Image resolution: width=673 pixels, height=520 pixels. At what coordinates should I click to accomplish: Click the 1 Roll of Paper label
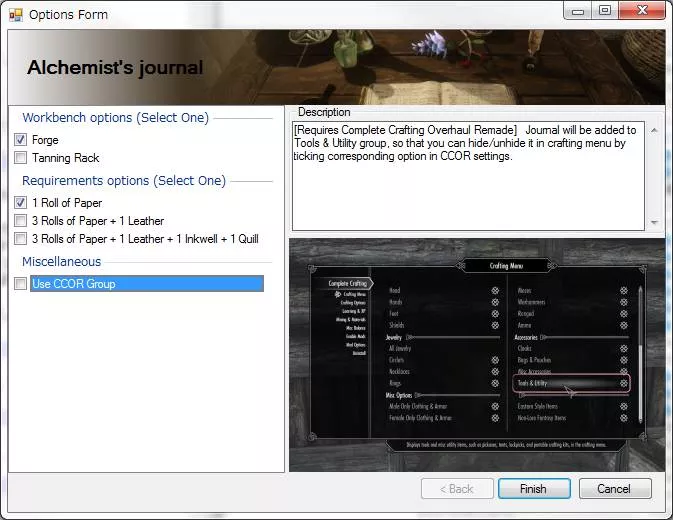67,203
